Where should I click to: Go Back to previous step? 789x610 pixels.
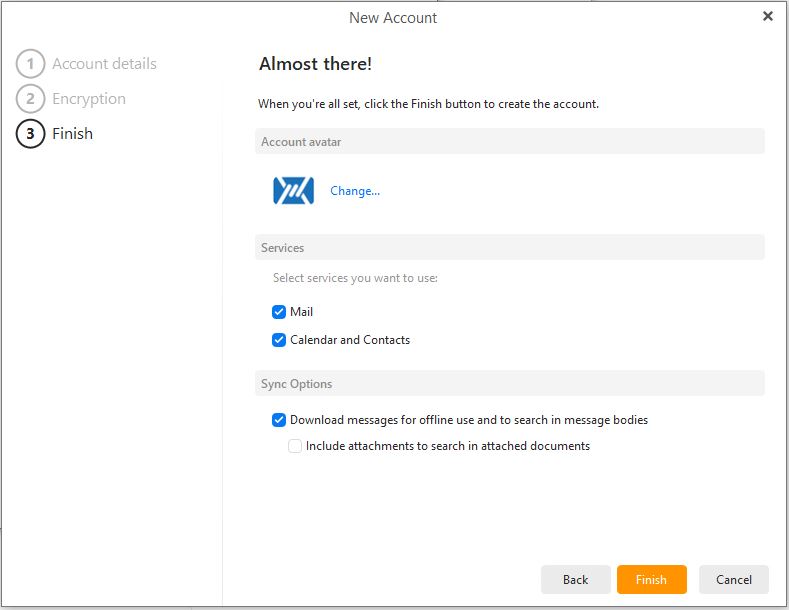point(576,579)
